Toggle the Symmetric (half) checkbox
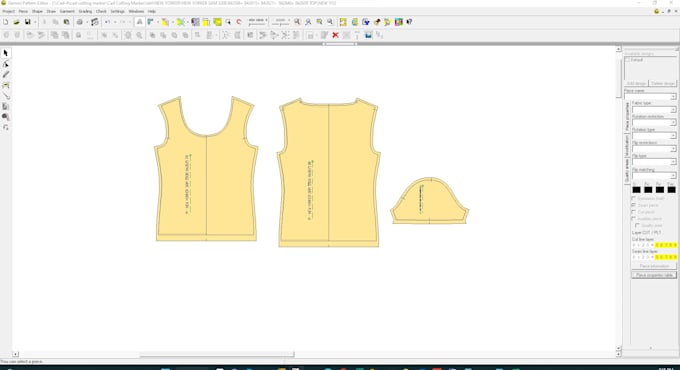 634,198
